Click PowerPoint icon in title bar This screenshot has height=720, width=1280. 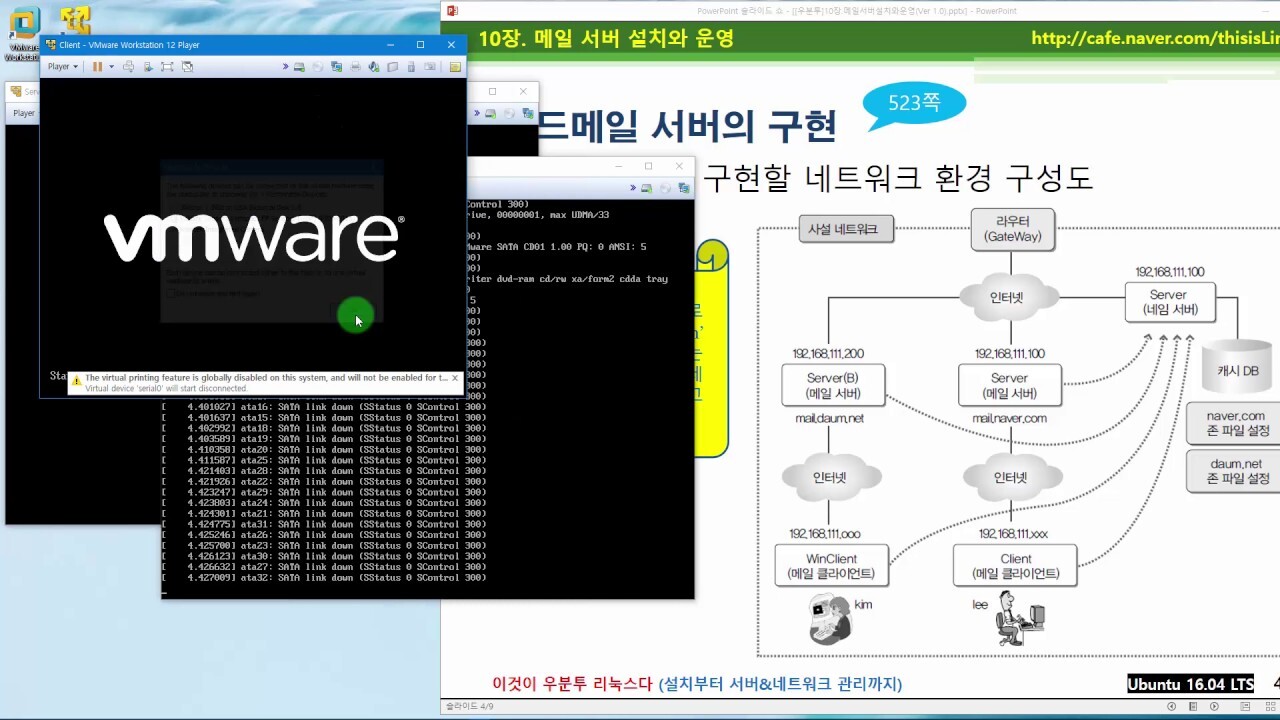tap(452, 10)
